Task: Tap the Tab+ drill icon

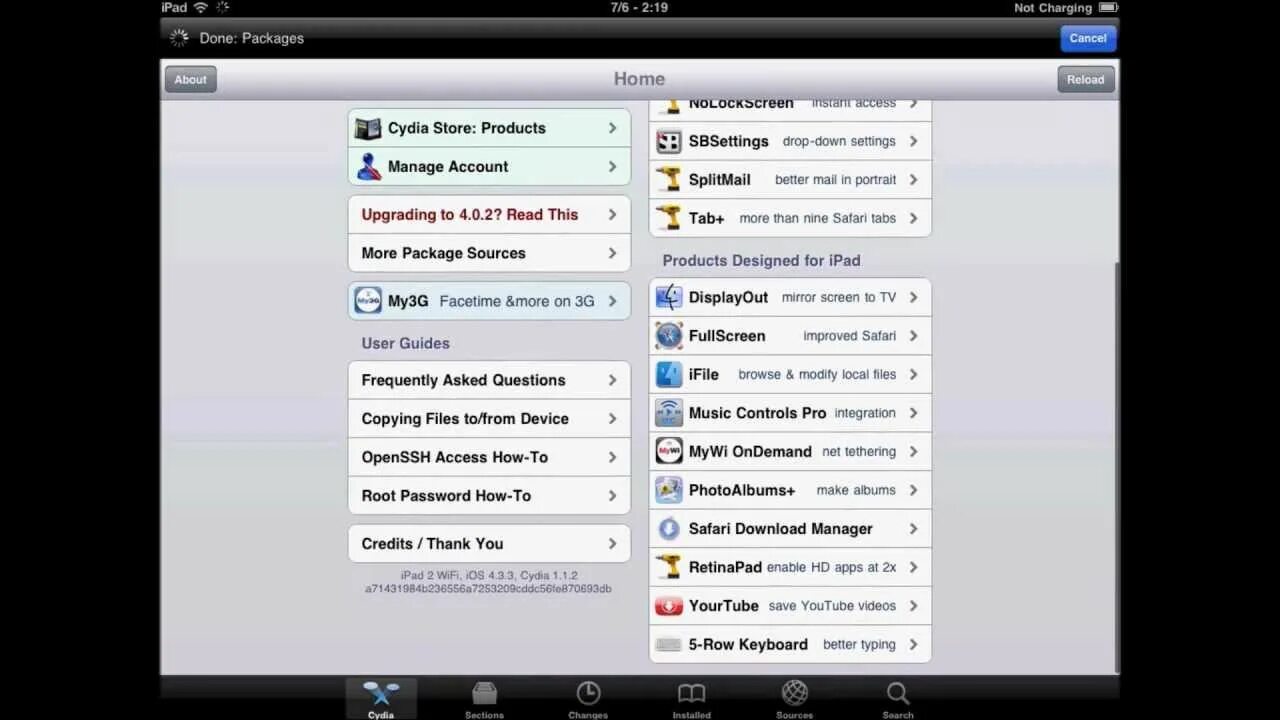Action: (x=669, y=218)
